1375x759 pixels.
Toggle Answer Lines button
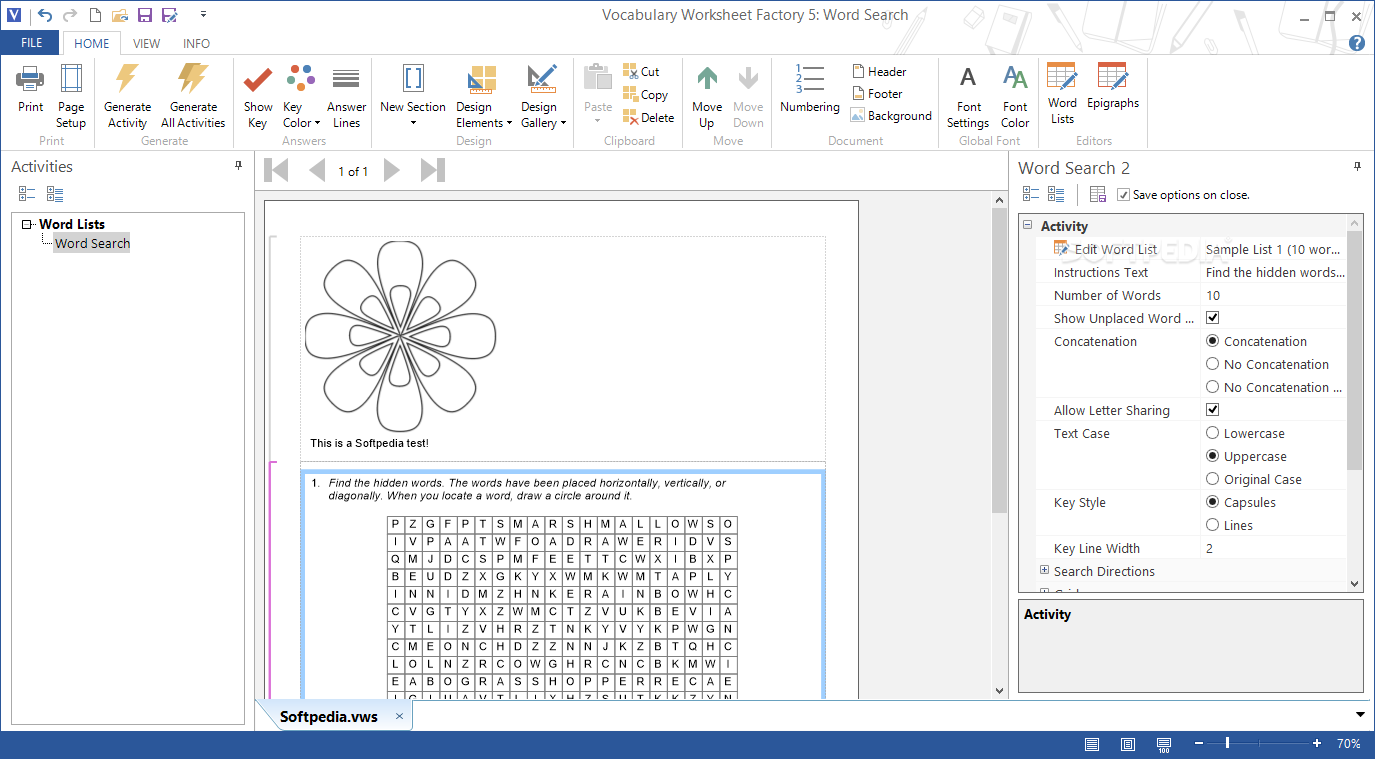coord(346,95)
